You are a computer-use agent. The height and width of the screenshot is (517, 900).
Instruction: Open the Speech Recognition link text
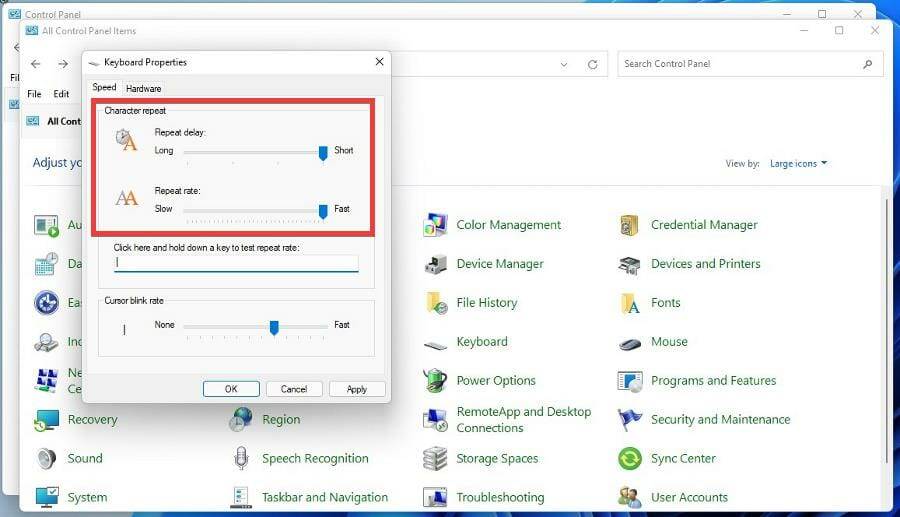coord(315,458)
